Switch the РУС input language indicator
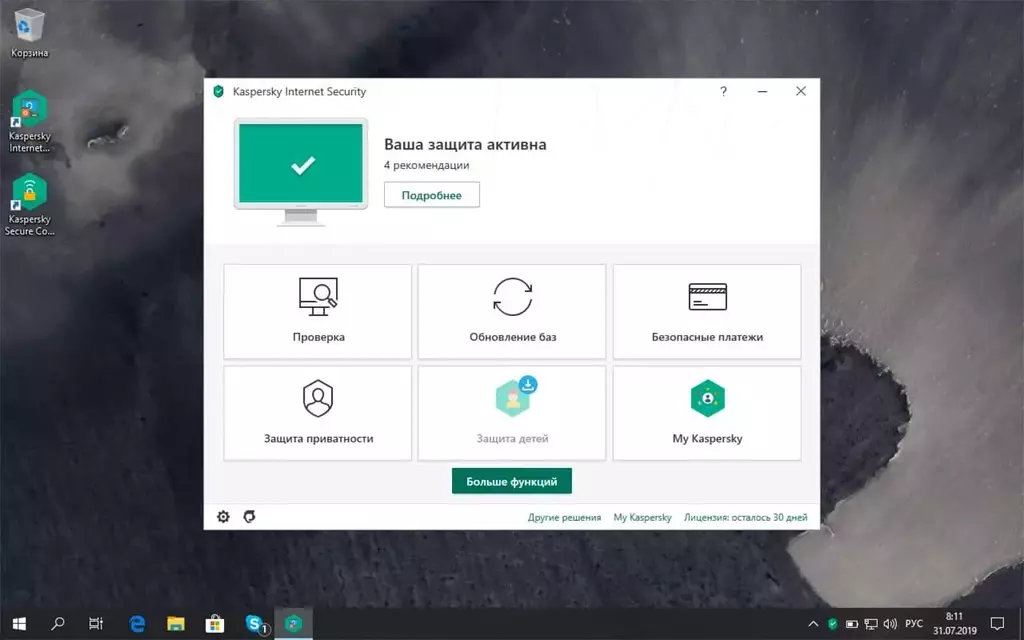The width and height of the screenshot is (1024, 640). (914, 624)
